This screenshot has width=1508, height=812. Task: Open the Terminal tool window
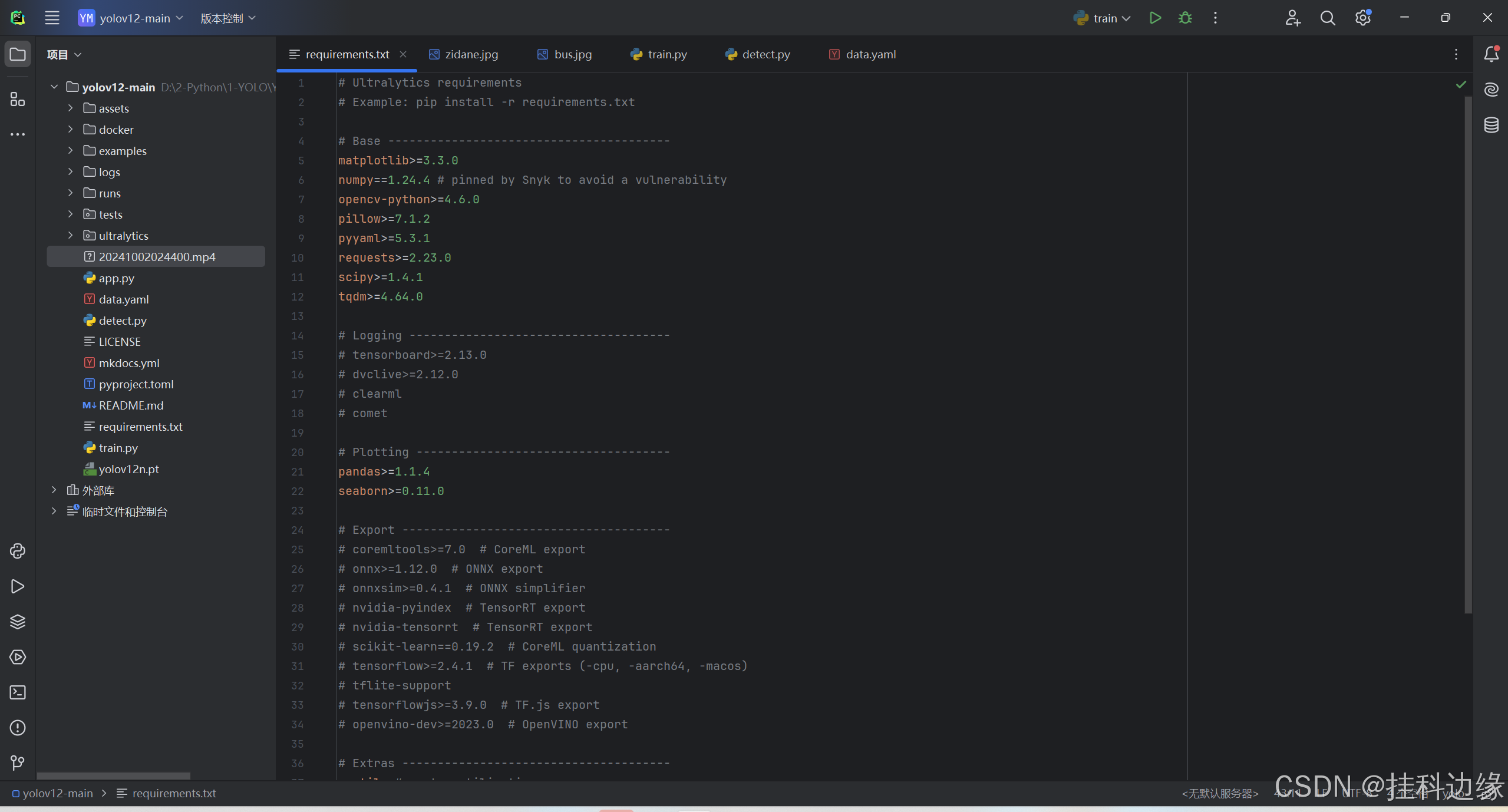click(x=18, y=692)
